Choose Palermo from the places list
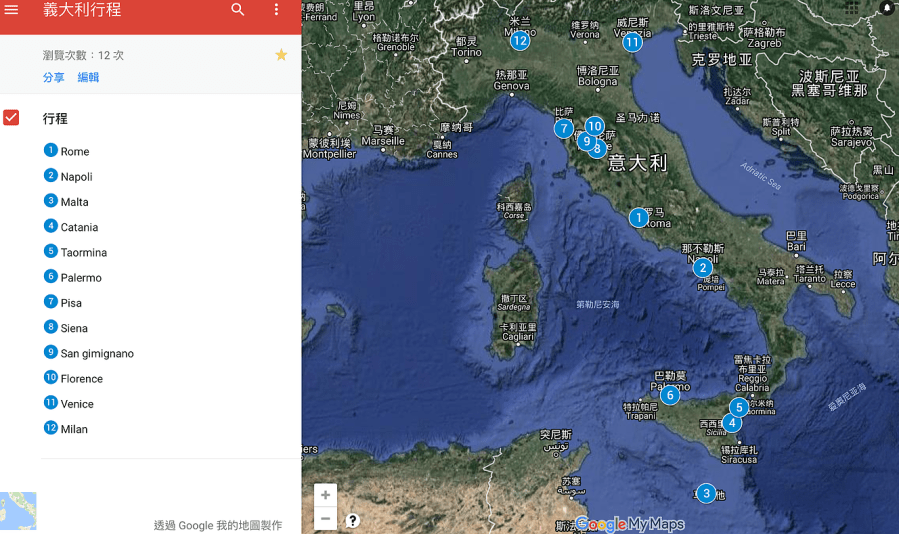 (81, 278)
